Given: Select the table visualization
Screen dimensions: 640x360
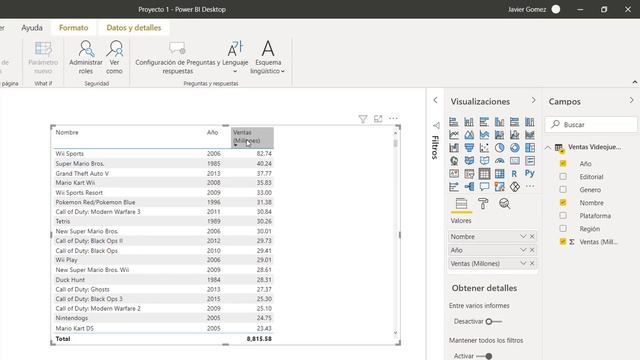Looking at the screenshot, I should pos(484,174).
